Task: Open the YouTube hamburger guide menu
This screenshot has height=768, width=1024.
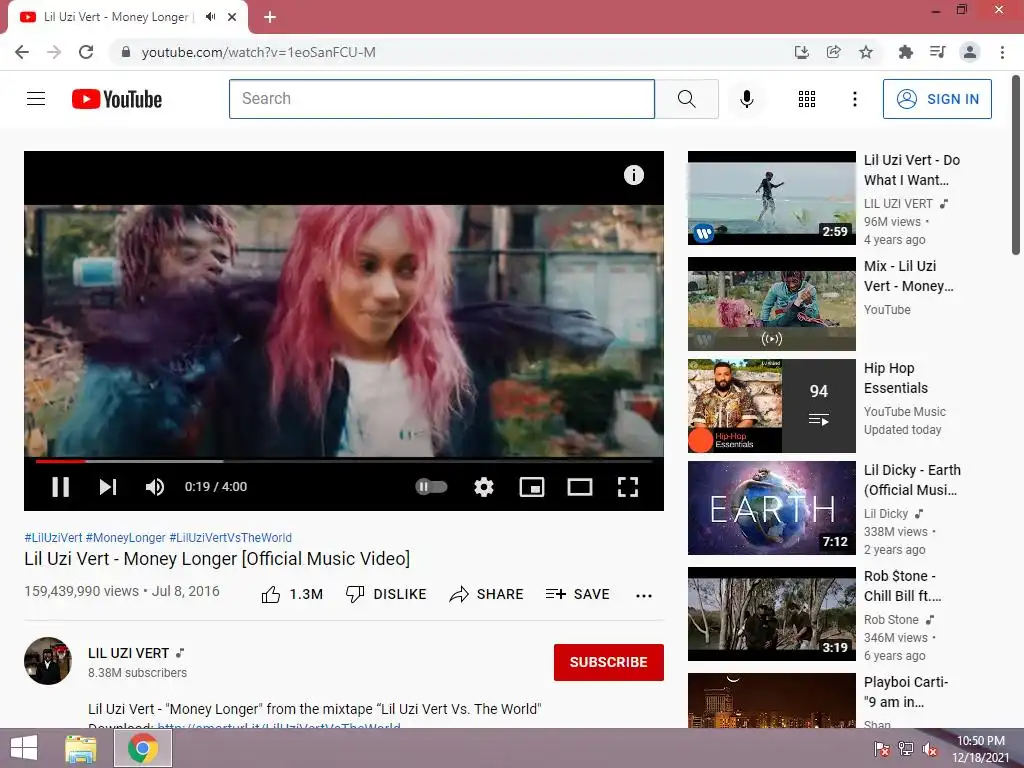Action: [36, 99]
